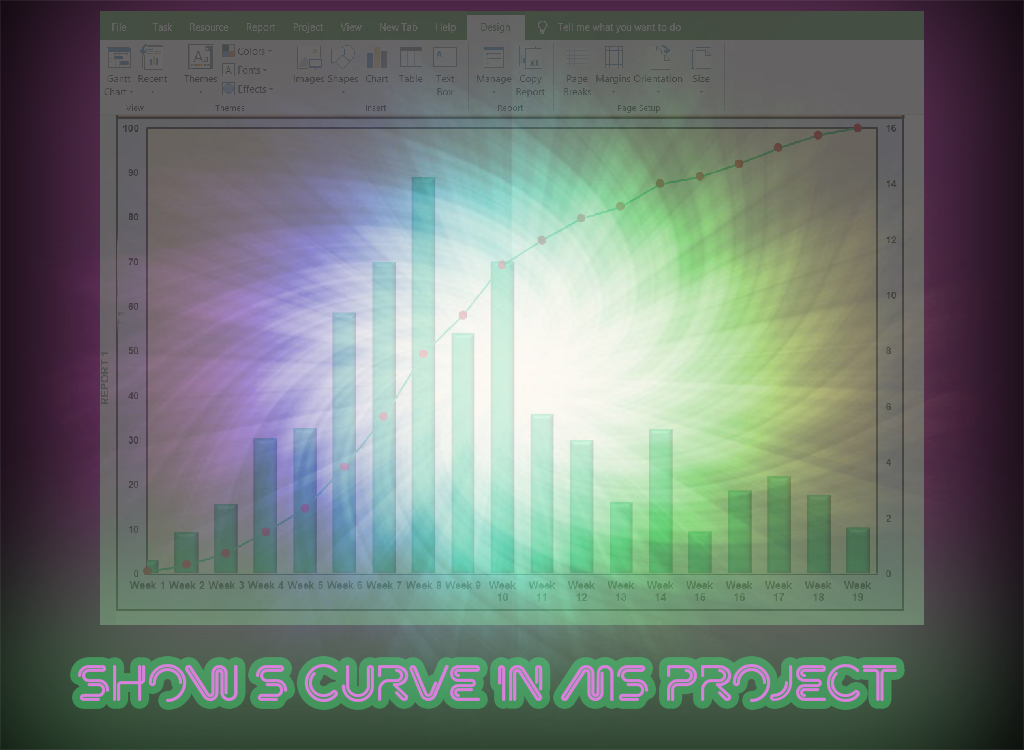The width and height of the screenshot is (1024, 750).
Task: Expand the Colors dropdown arrow
Action: point(270,51)
